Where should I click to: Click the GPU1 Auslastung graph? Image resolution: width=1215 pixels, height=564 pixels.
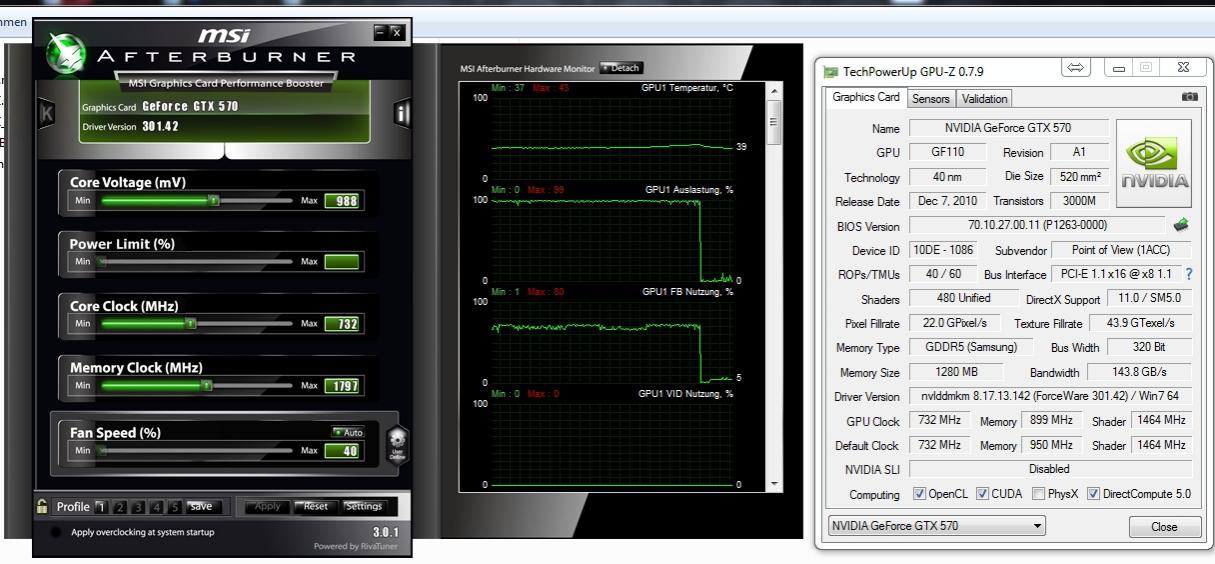612,240
